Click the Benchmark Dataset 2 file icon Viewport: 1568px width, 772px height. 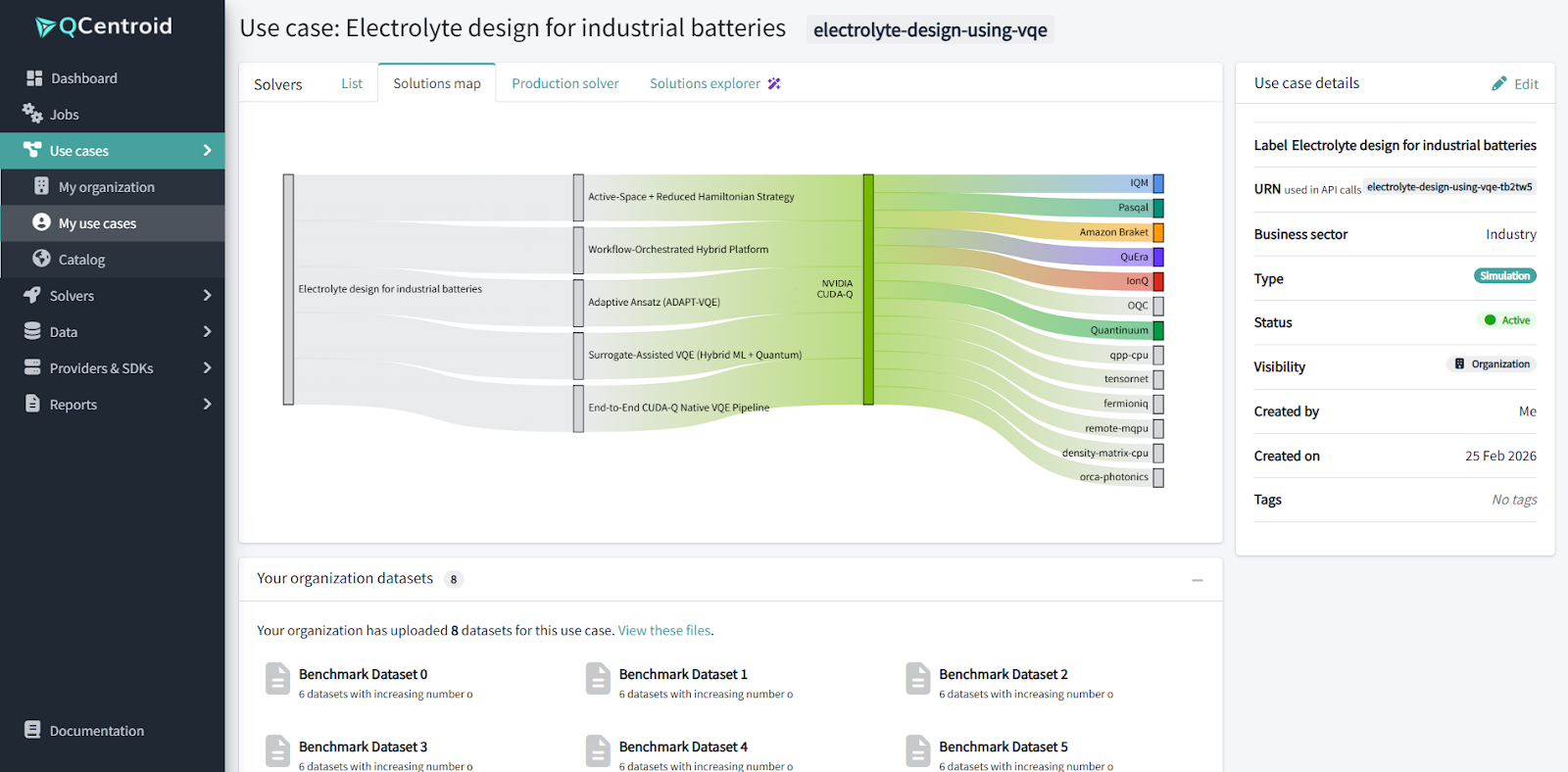coord(917,678)
